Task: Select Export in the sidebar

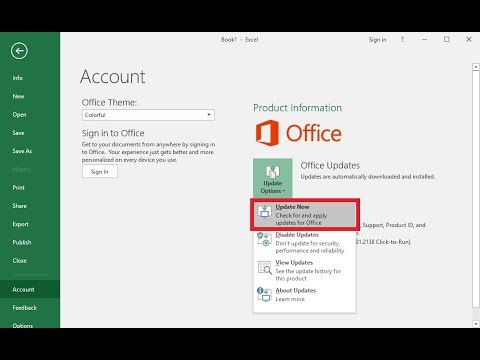Action: click(x=21, y=224)
